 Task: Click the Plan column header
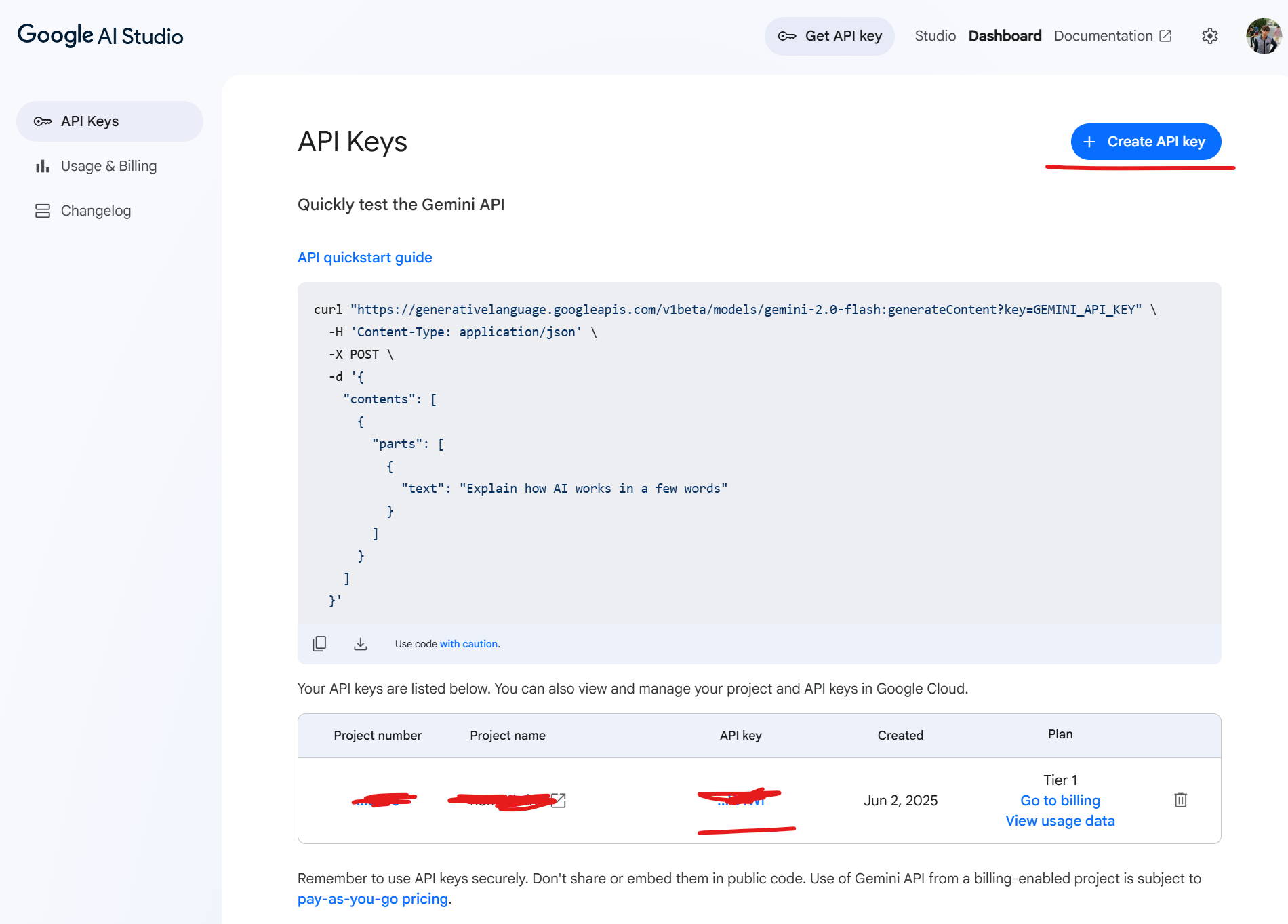pyautogui.click(x=1060, y=734)
